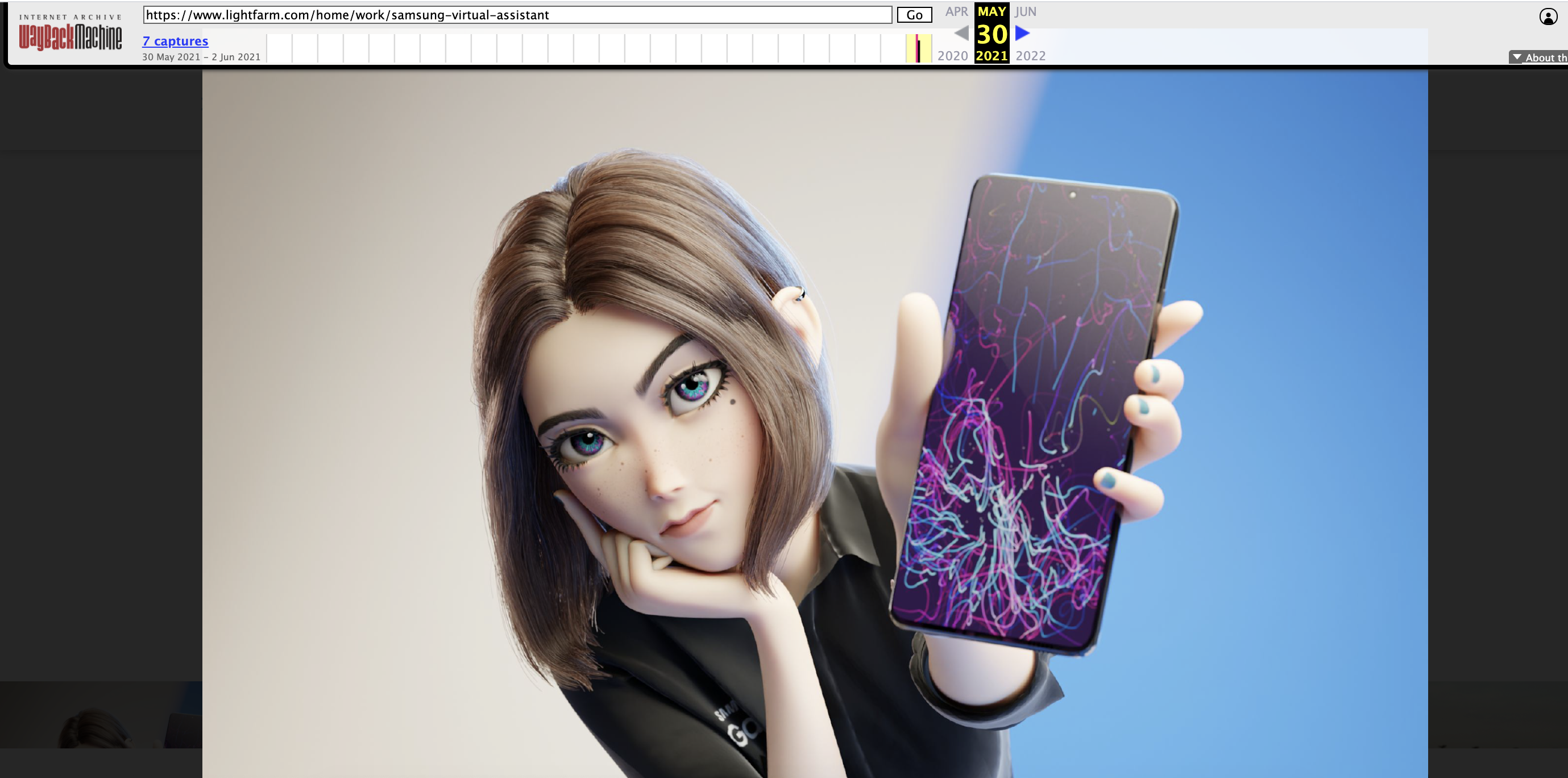Expand About this capture dropdown

click(x=1538, y=57)
